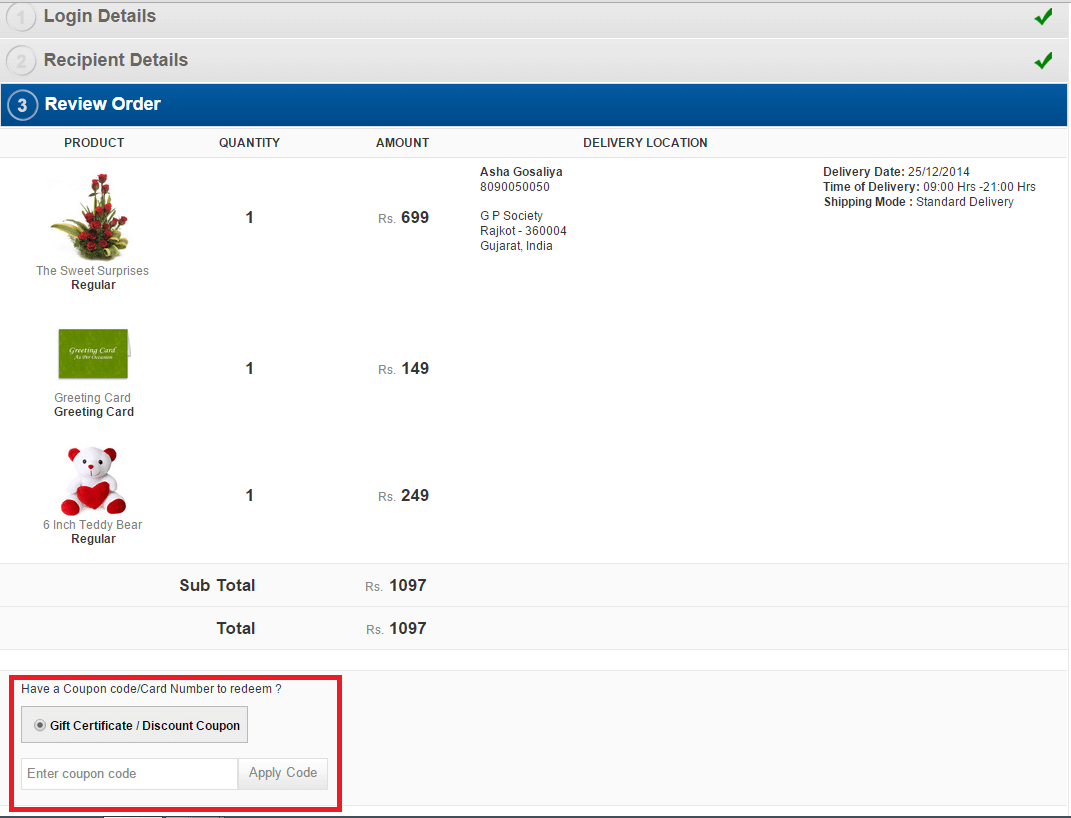Viewport: 1071px width, 818px height.
Task: Click the 6 Inch Teddy Bear thumbnail
Action: 92,481
